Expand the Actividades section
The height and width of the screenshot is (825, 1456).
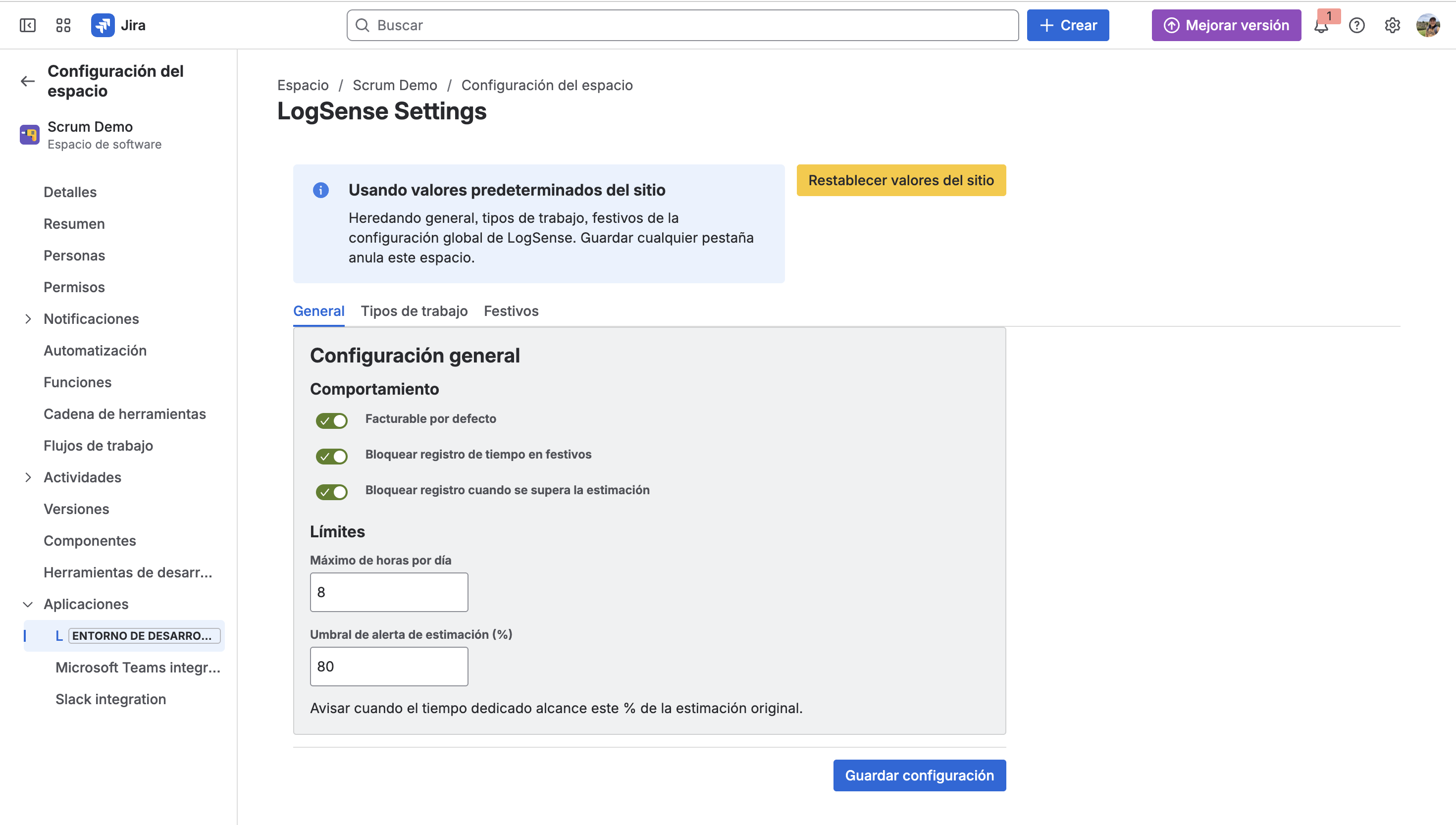pos(28,477)
